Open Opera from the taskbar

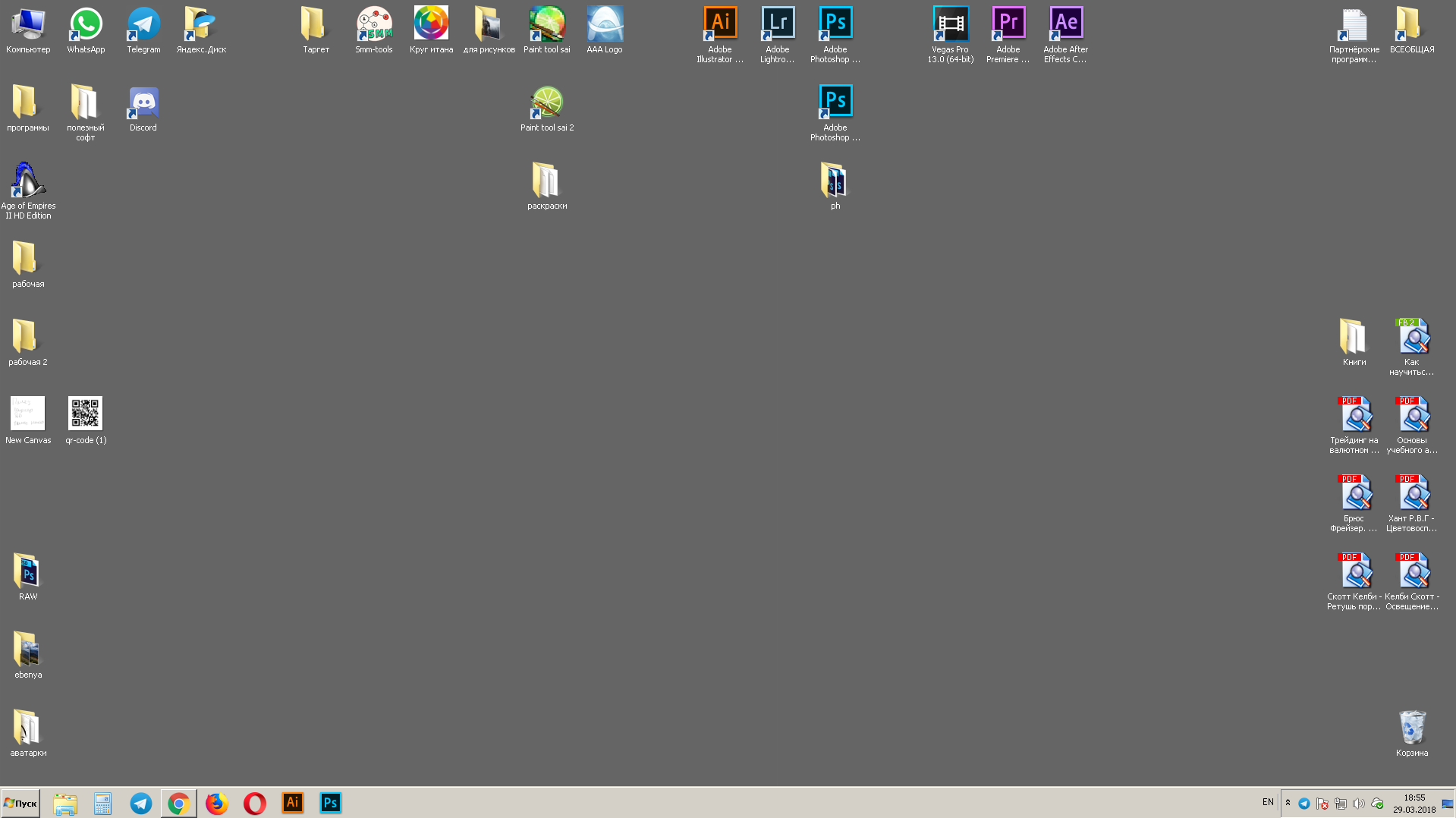(x=255, y=804)
